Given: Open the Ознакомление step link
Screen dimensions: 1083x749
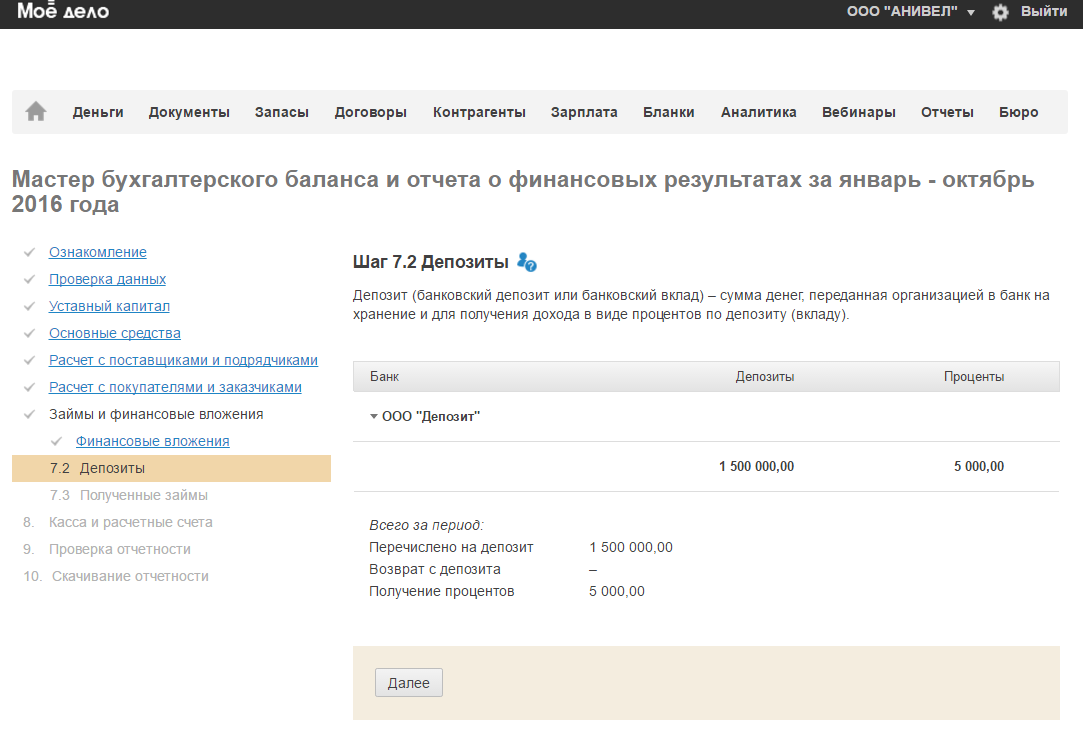Looking at the screenshot, I should [x=98, y=252].
